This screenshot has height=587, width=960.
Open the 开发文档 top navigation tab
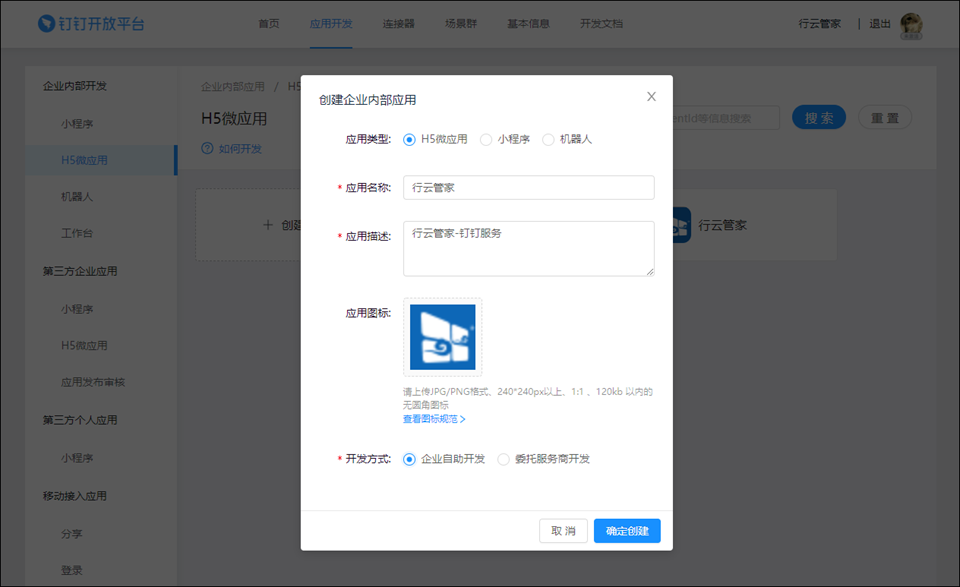(x=601, y=24)
